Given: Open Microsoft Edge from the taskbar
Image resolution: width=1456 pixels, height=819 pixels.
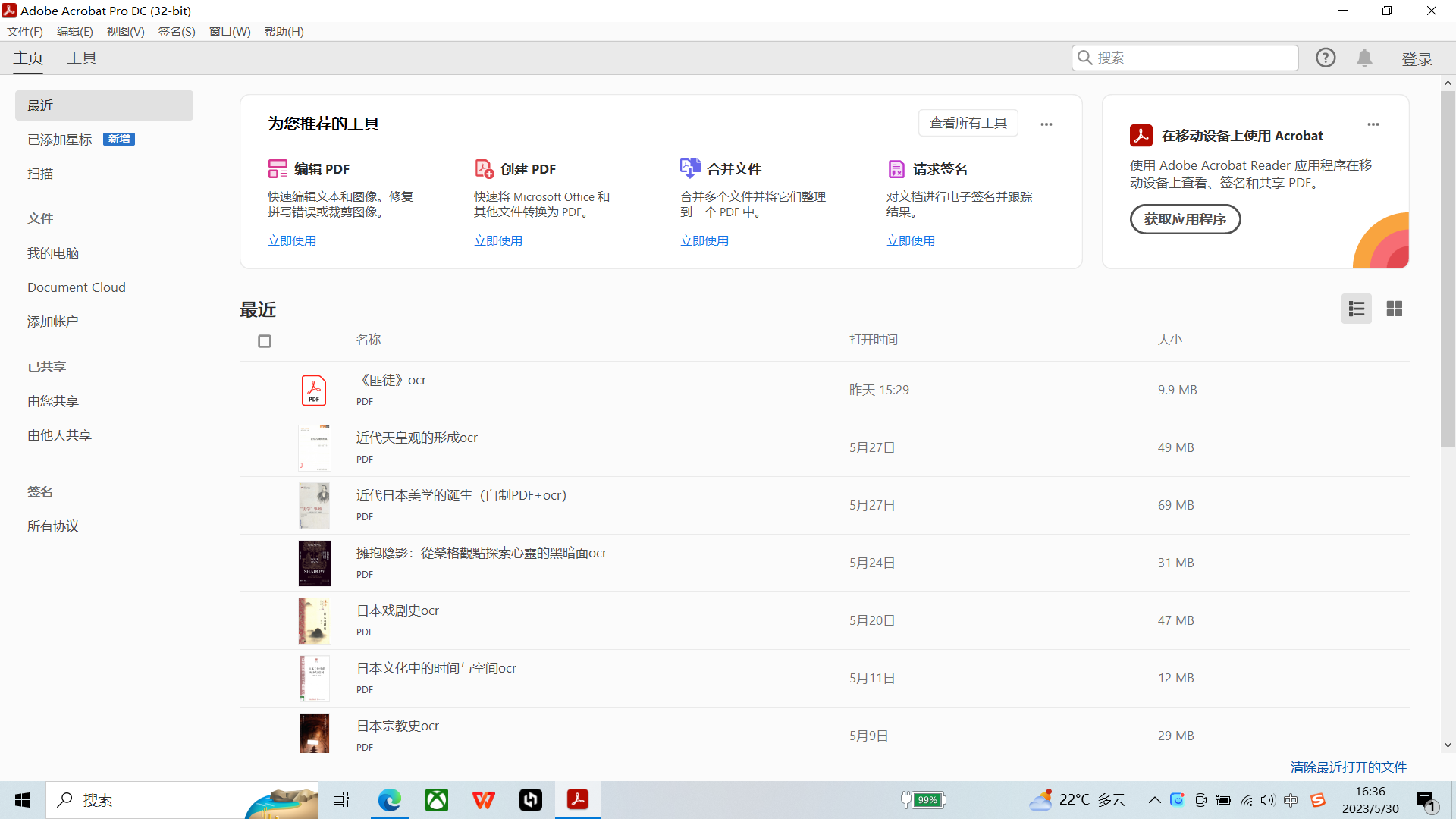Looking at the screenshot, I should coord(390,800).
